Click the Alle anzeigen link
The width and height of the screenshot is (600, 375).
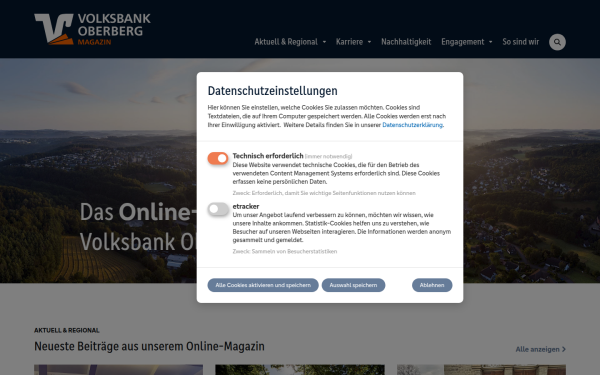pyautogui.click(x=540, y=349)
